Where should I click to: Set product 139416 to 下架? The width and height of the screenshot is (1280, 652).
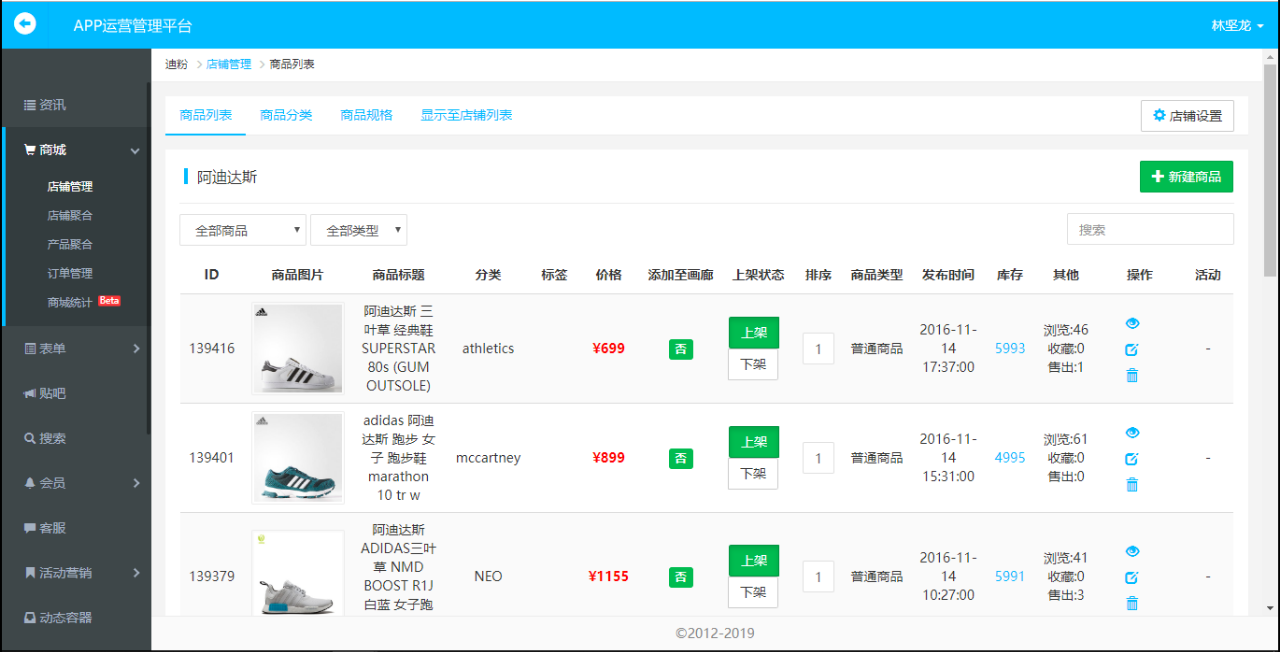tap(753, 364)
